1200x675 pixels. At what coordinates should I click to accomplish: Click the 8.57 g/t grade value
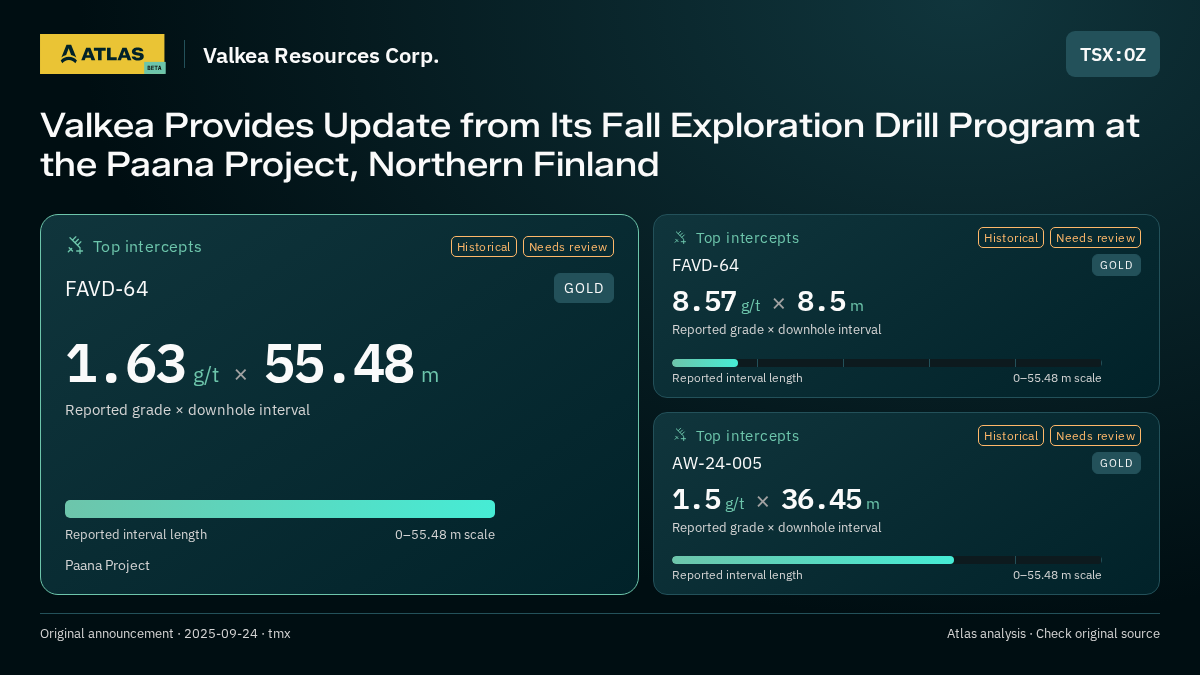tap(716, 301)
